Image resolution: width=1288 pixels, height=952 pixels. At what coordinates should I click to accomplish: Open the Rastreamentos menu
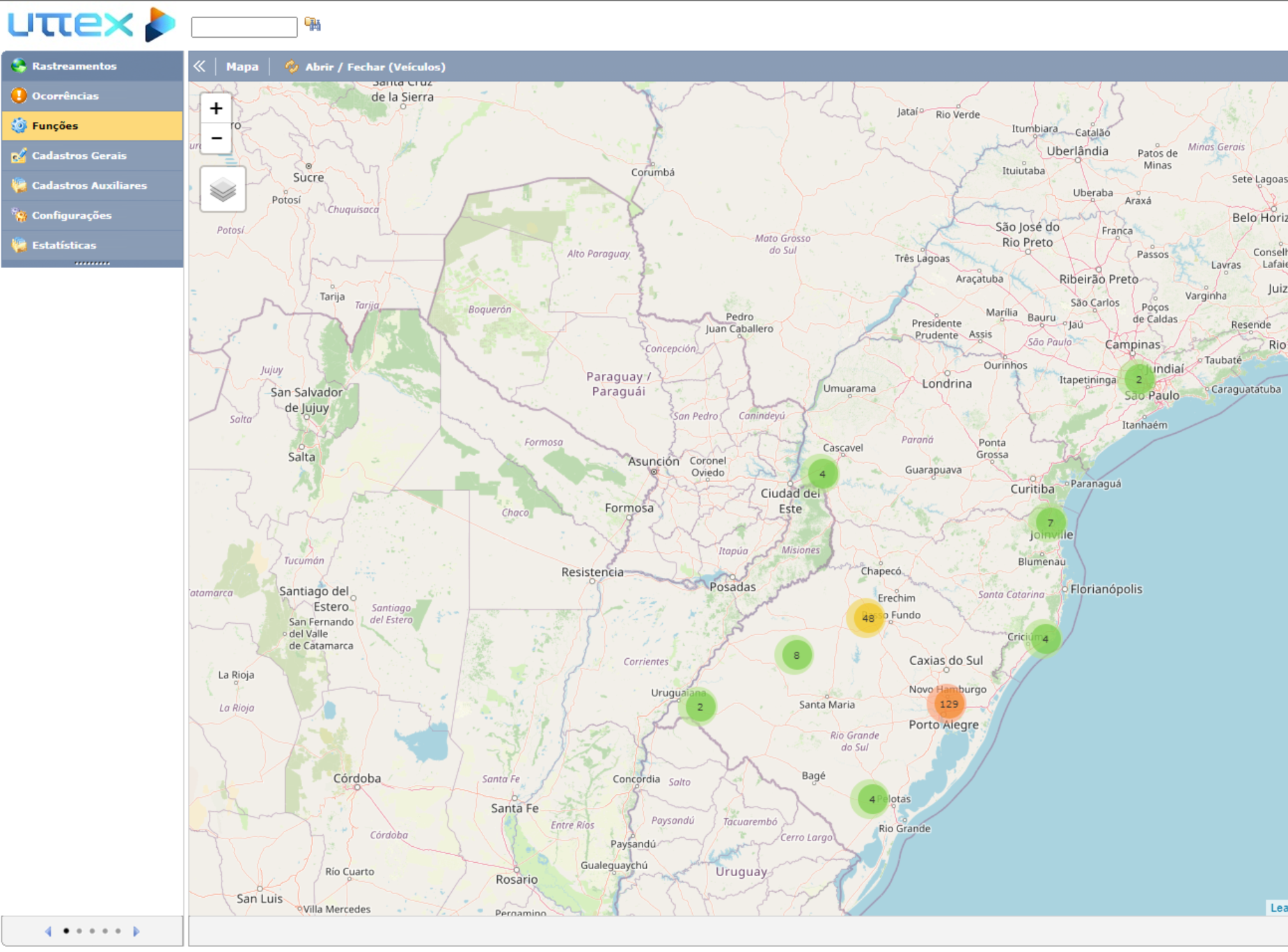click(x=92, y=66)
